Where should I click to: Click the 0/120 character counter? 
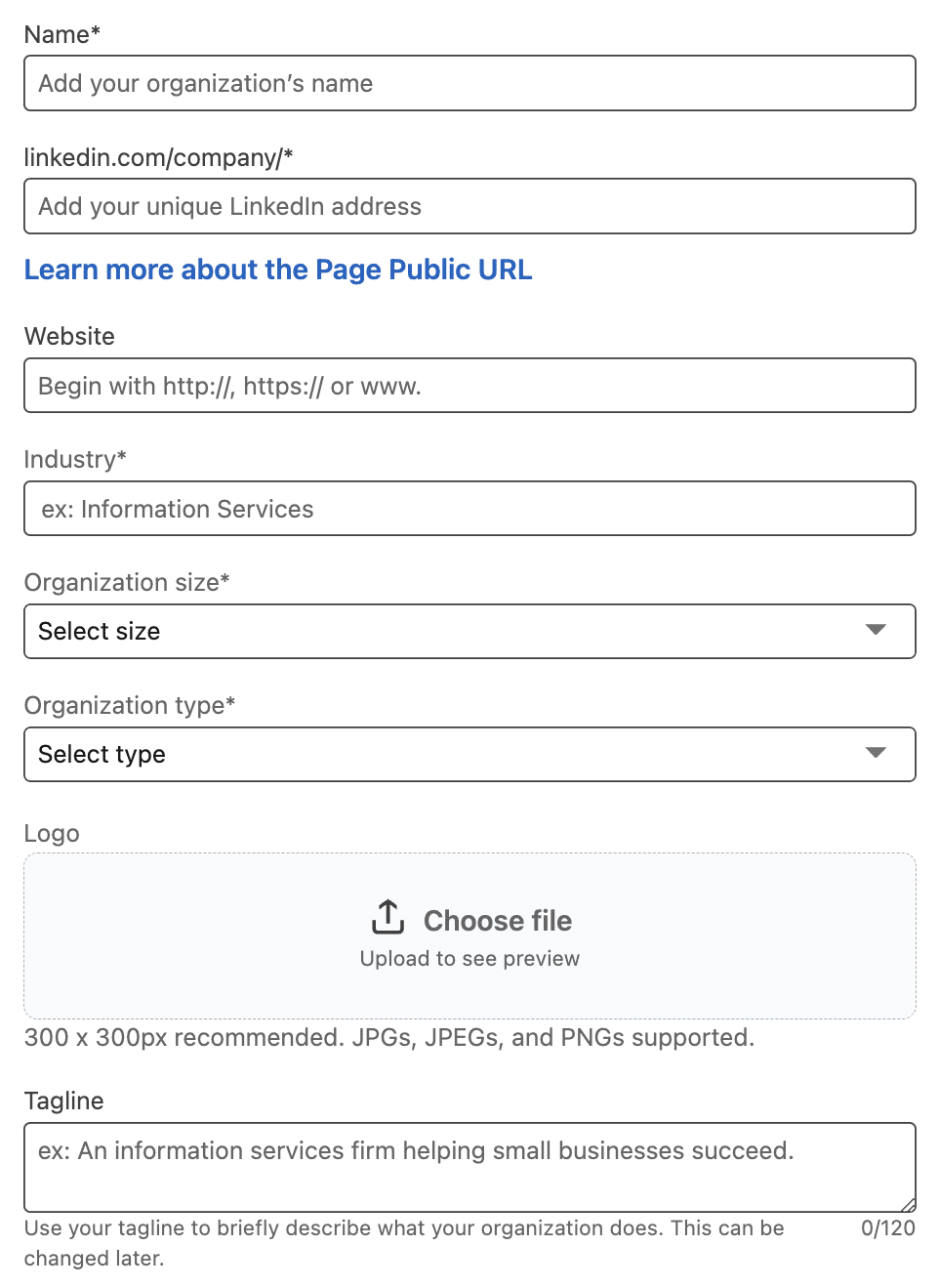pos(887,1227)
